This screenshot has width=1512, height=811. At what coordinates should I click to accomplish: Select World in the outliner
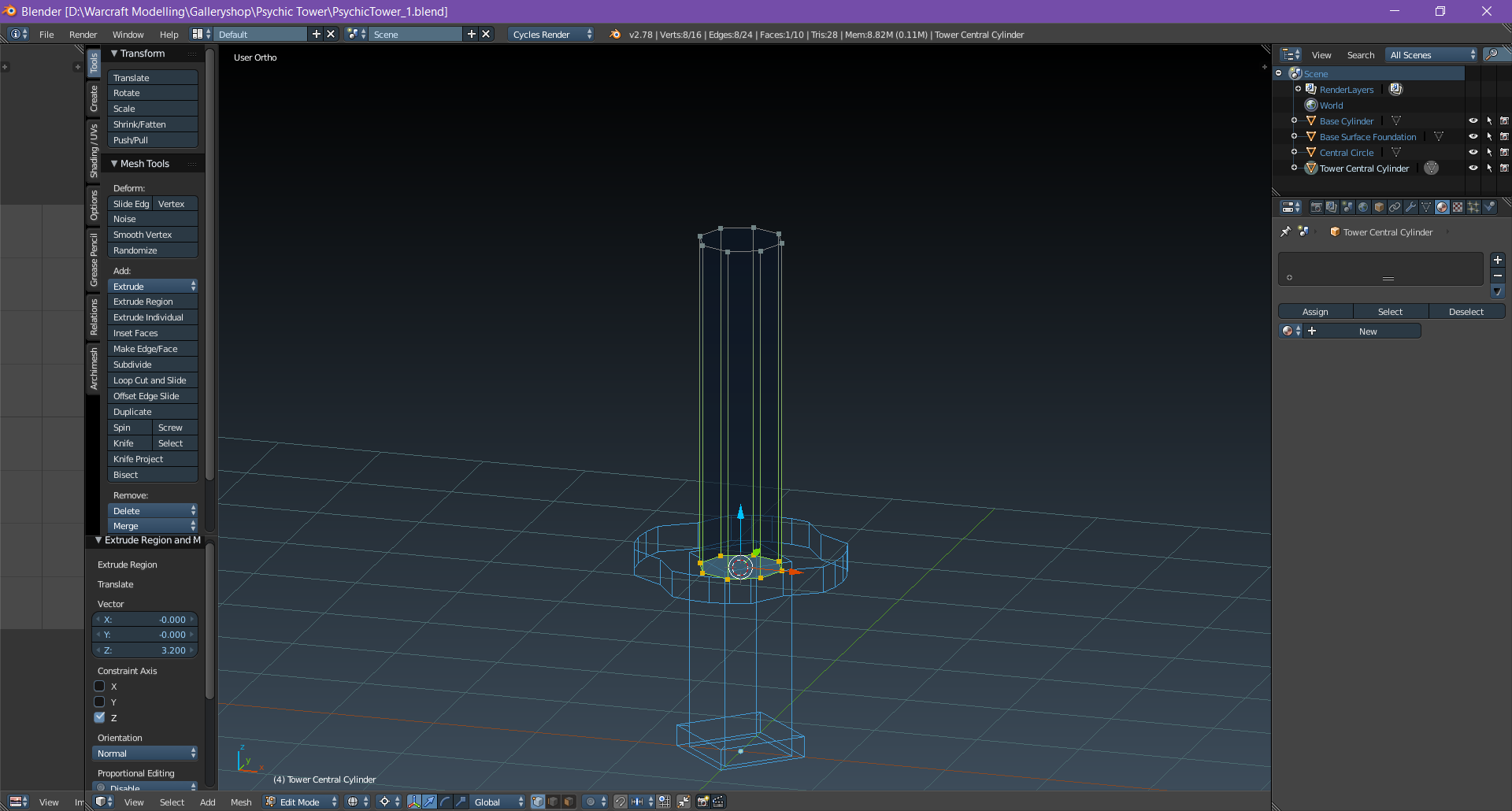[x=1331, y=105]
